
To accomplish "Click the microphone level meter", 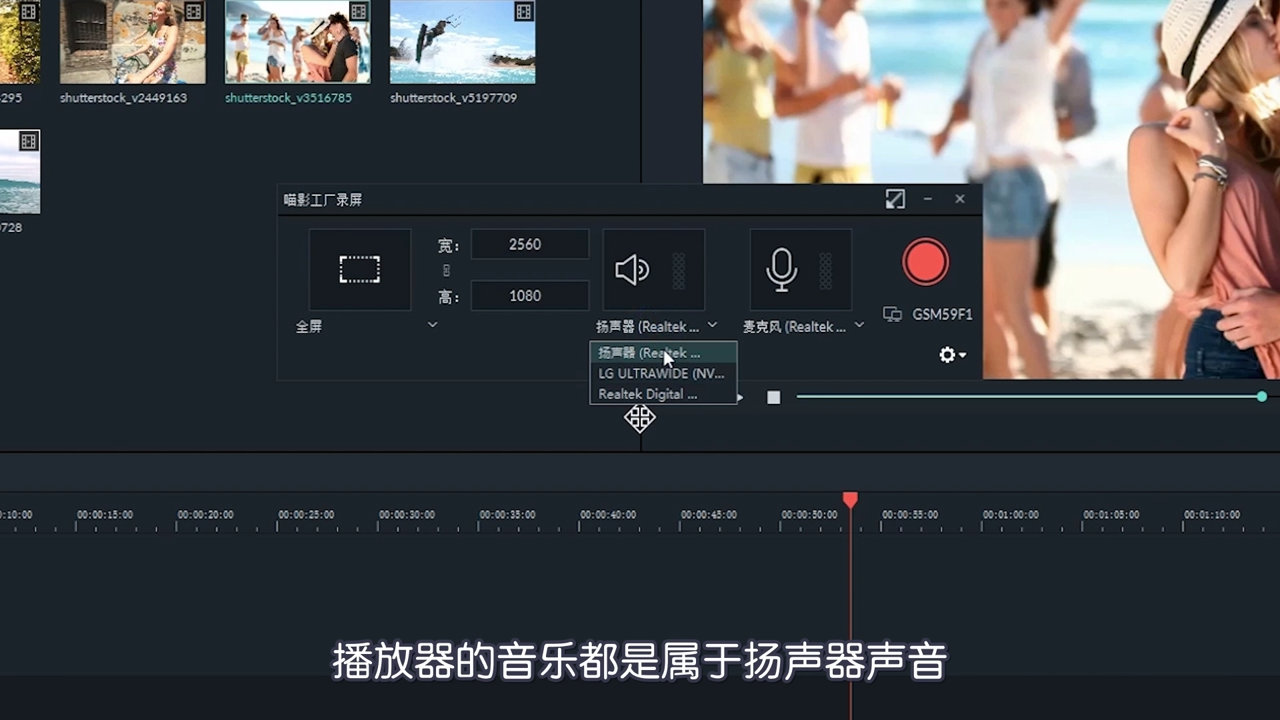I will click(x=826, y=270).
